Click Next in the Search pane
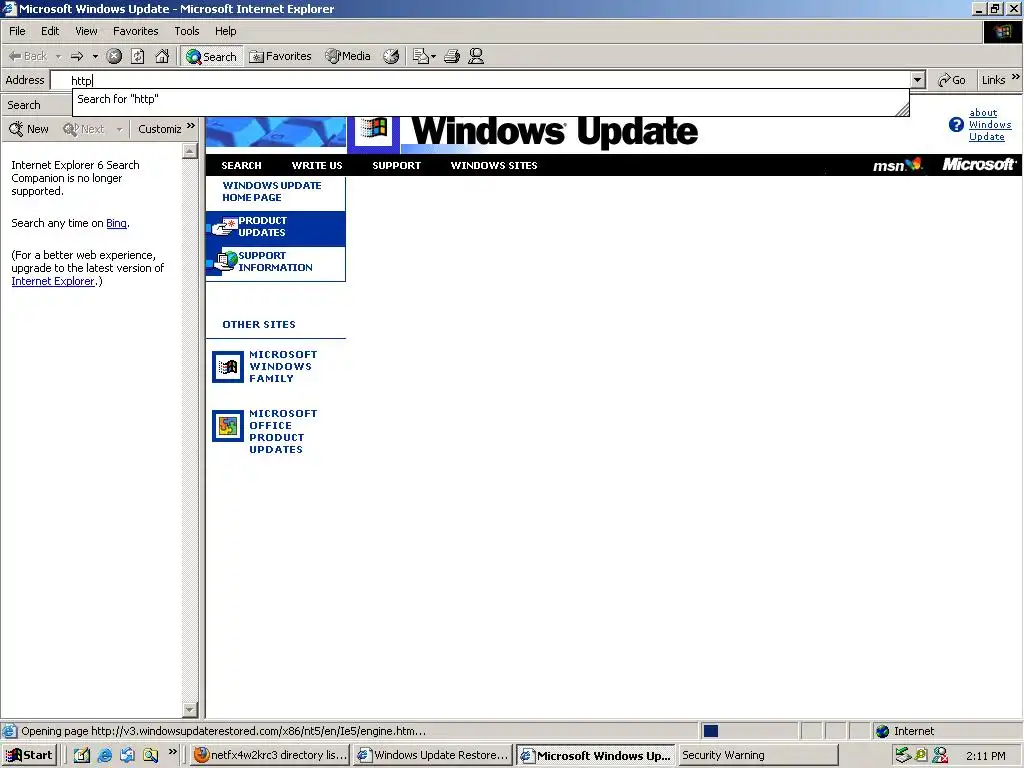Viewport: 1024px width, 768px height. pyautogui.click(x=84, y=129)
